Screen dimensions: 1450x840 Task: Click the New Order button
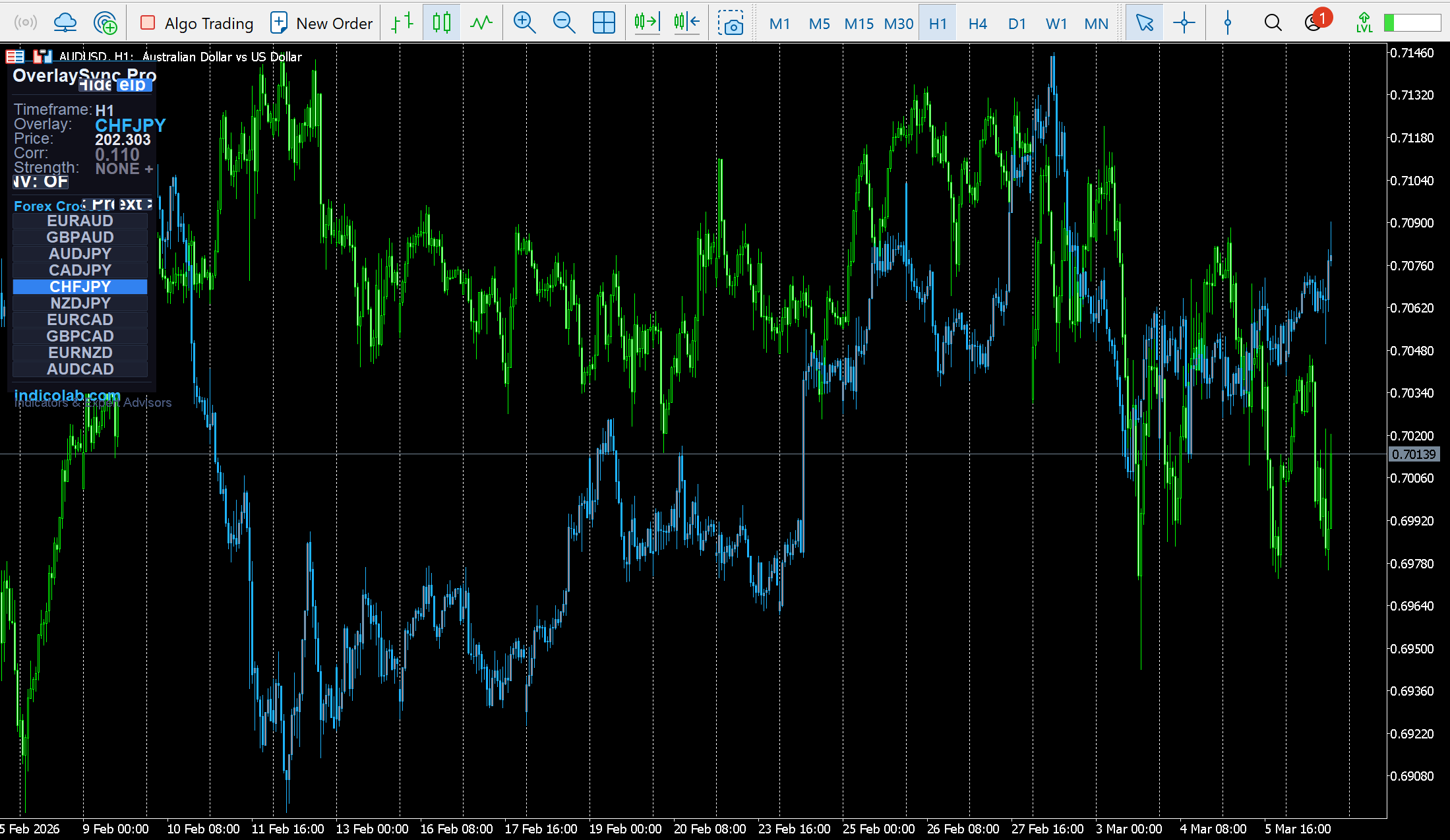tap(322, 24)
